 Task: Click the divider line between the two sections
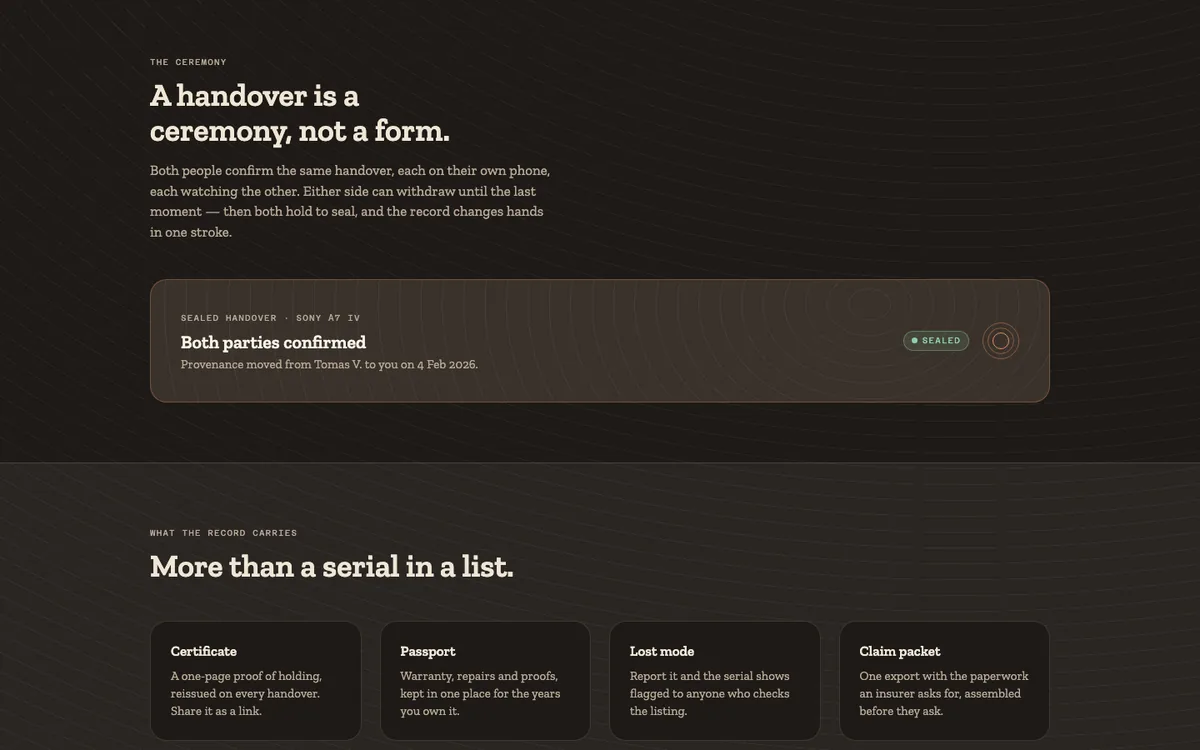pyautogui.click(x=600, y=463)
